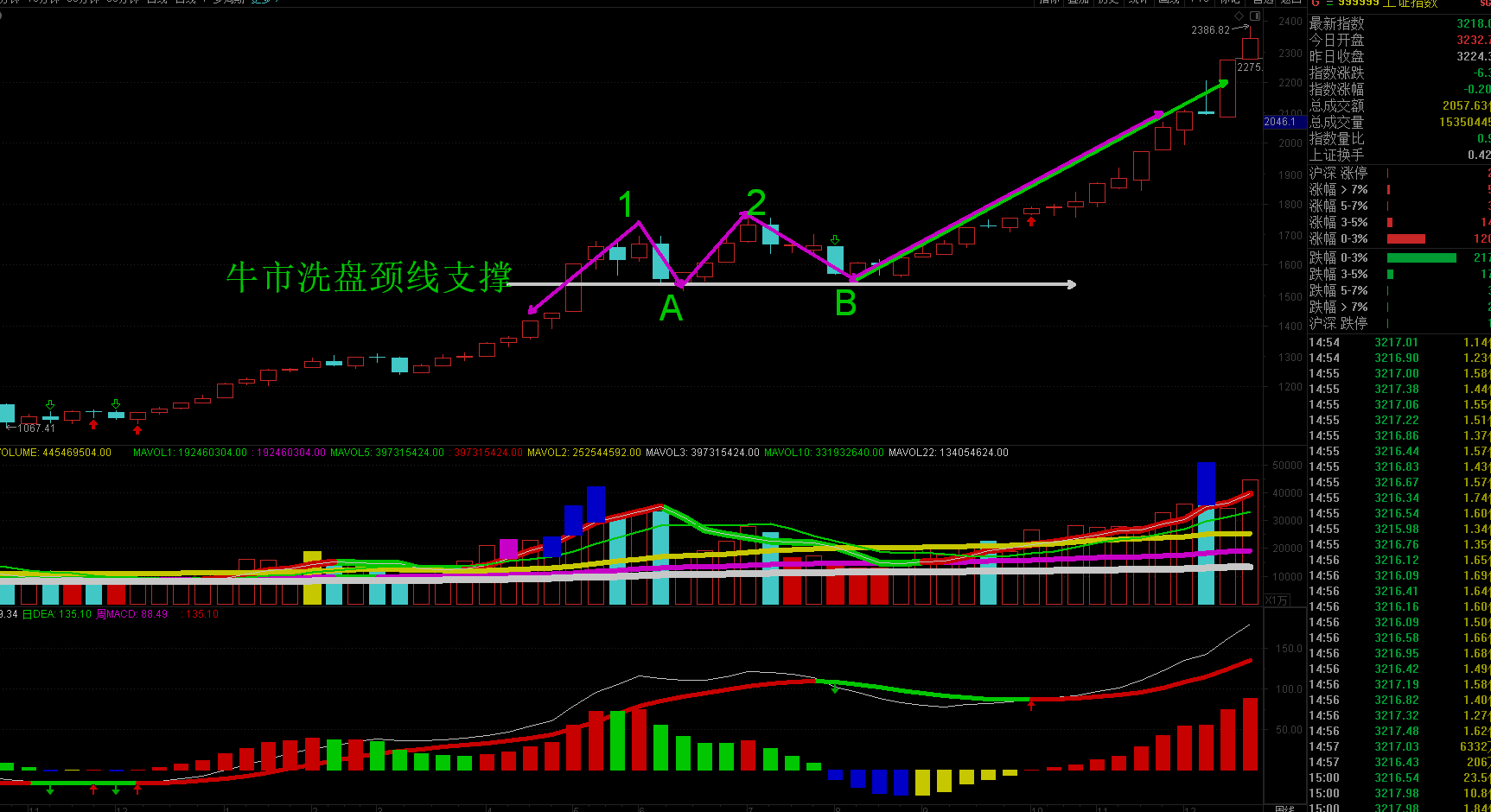Select the magenta volume bar

coord(508,549)
